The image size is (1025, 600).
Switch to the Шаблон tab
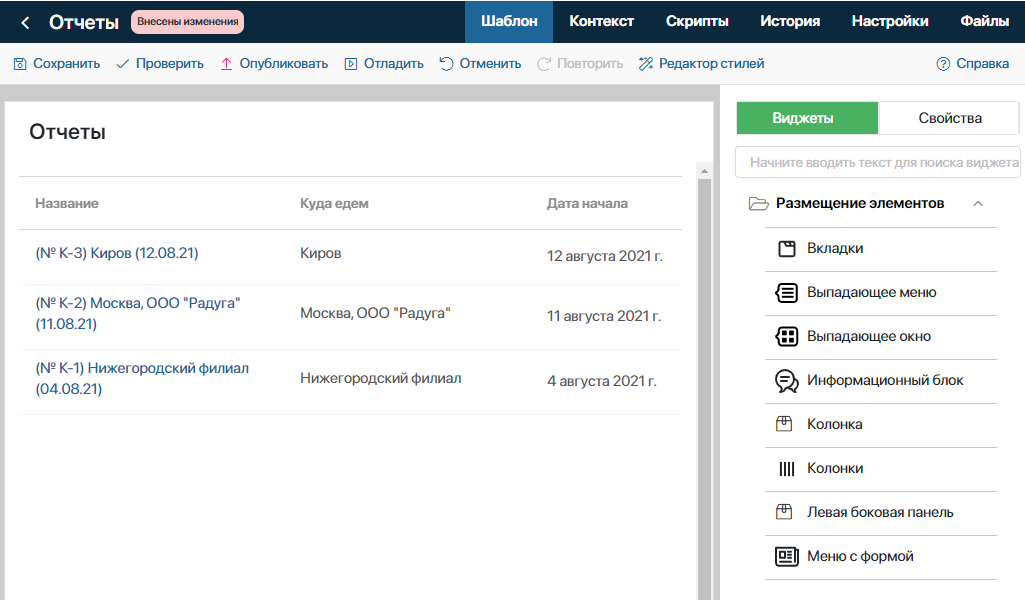pyautogui.click(x=509, y=22)
